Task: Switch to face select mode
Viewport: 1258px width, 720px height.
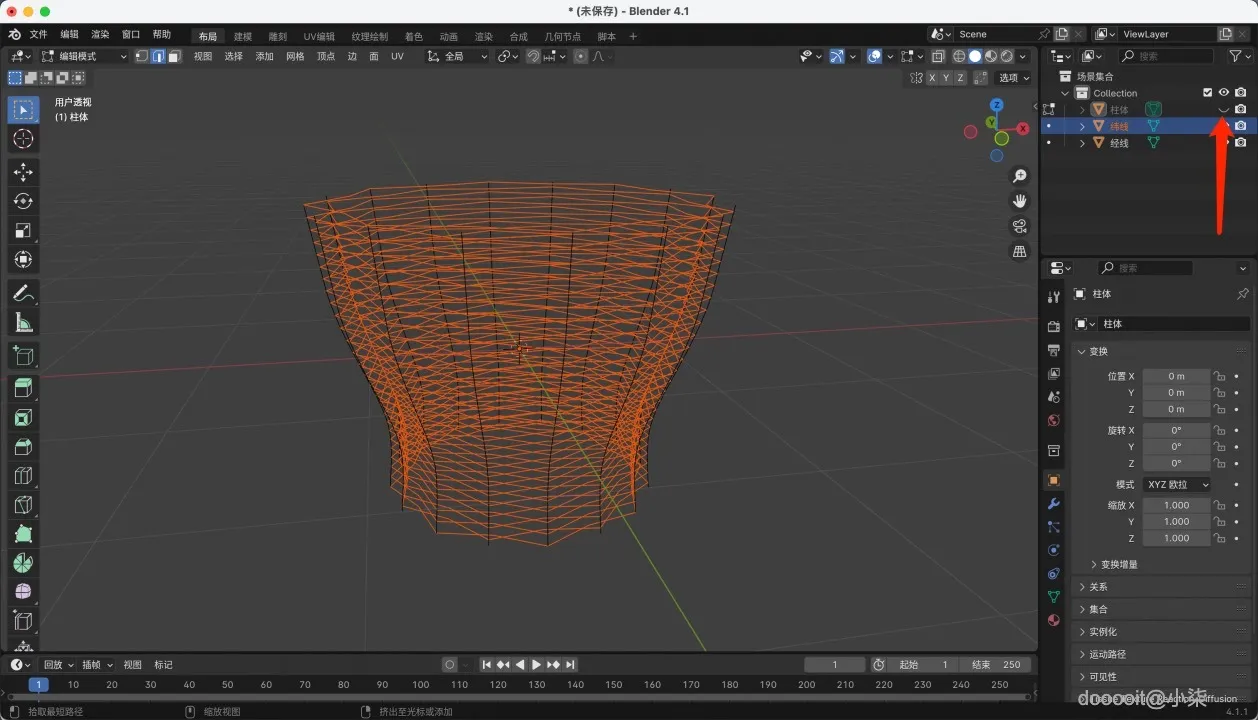Action: (x=174, y=56)
